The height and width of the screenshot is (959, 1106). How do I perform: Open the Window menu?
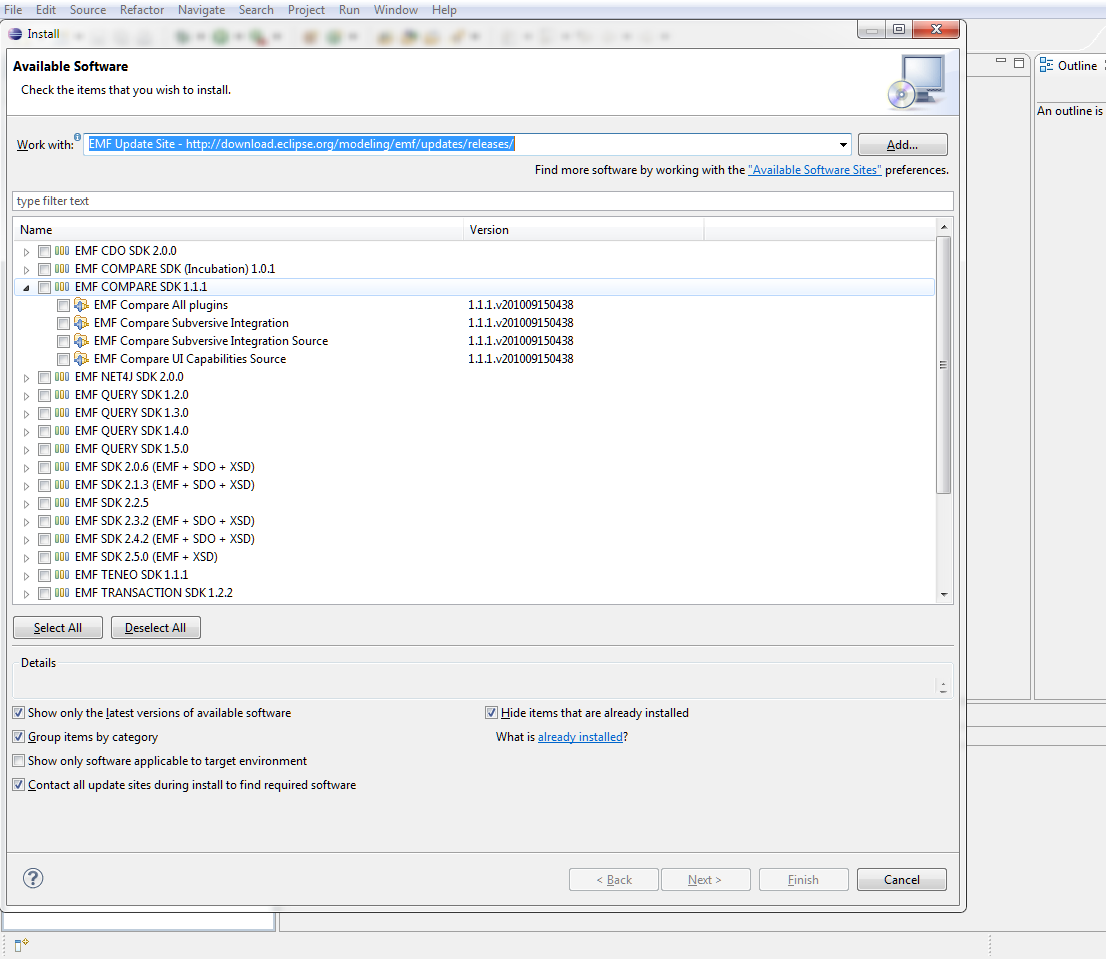tap(396, 10)
